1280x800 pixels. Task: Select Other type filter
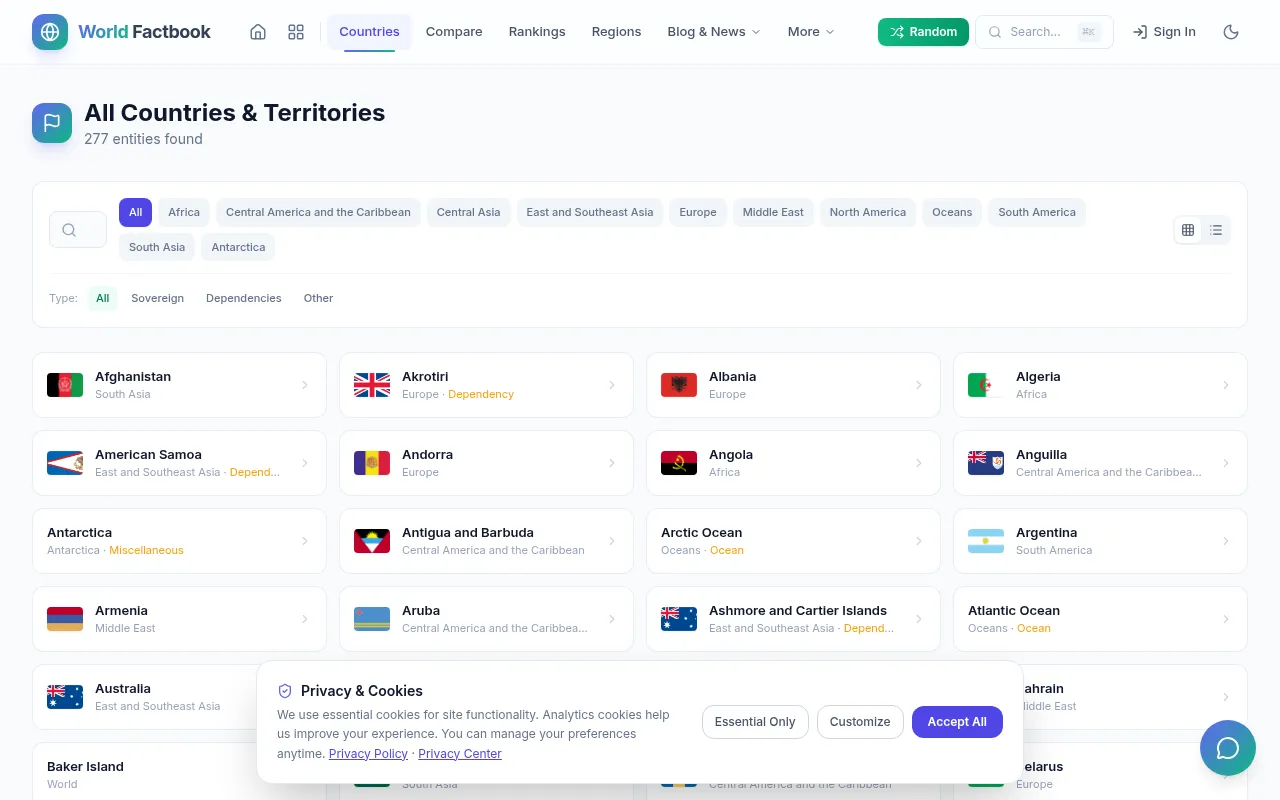point(318,298)
